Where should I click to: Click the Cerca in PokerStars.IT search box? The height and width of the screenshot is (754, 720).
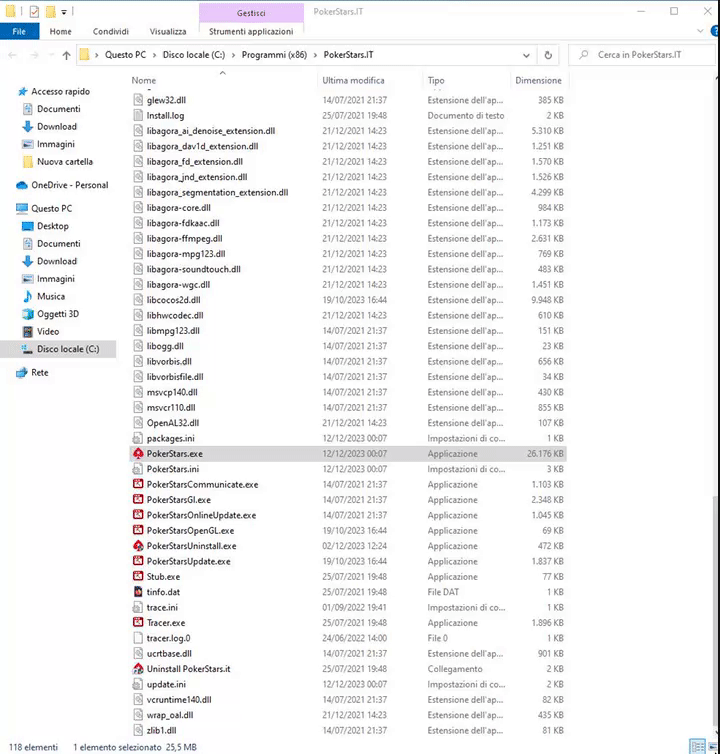tap(642, 55)
